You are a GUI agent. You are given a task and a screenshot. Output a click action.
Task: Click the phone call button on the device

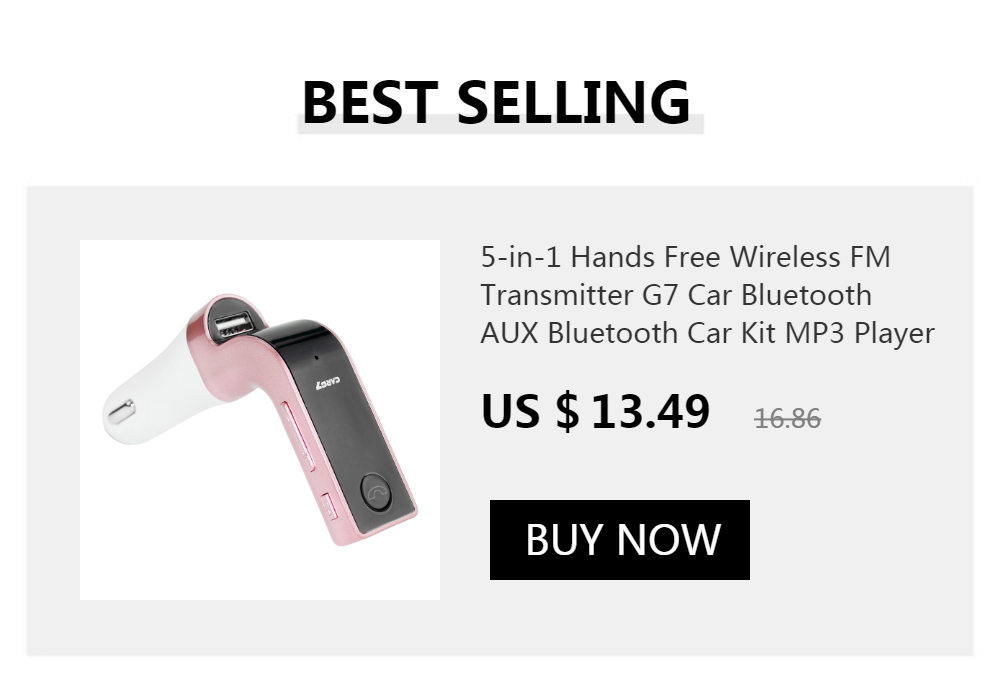tap(376, 493)
